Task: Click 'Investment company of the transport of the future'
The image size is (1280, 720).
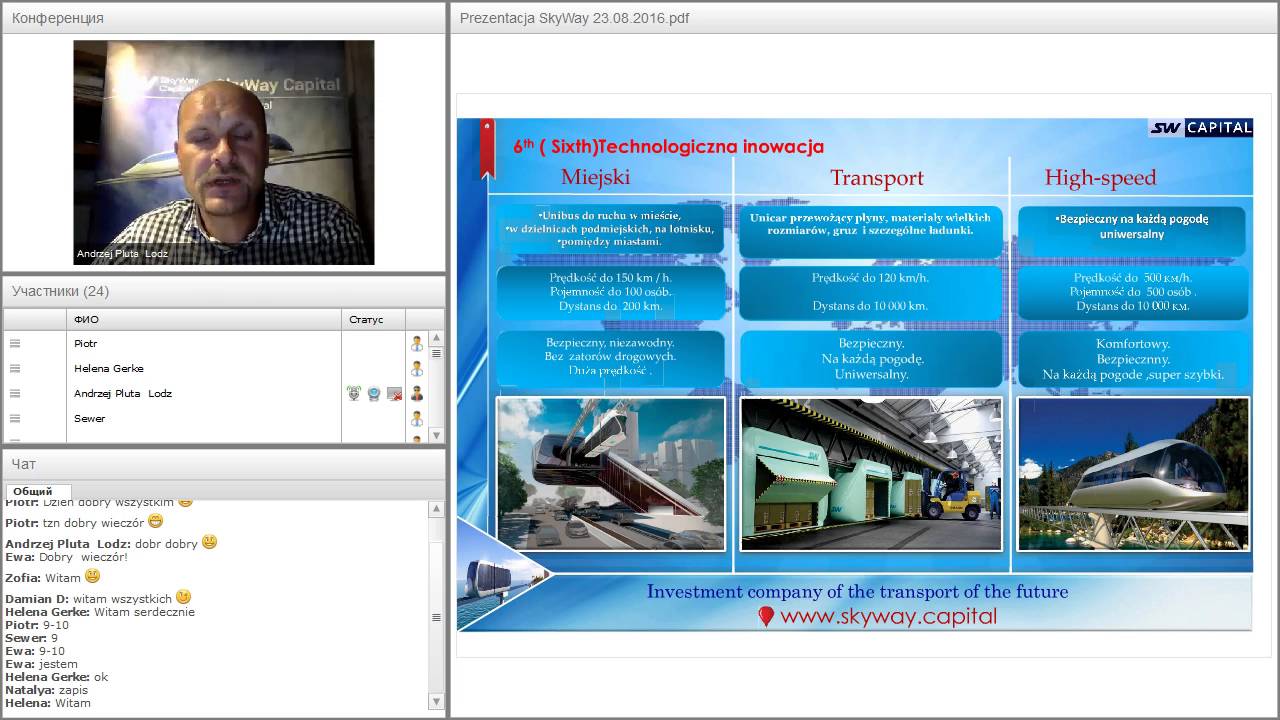Action: [x=857, y=591]
